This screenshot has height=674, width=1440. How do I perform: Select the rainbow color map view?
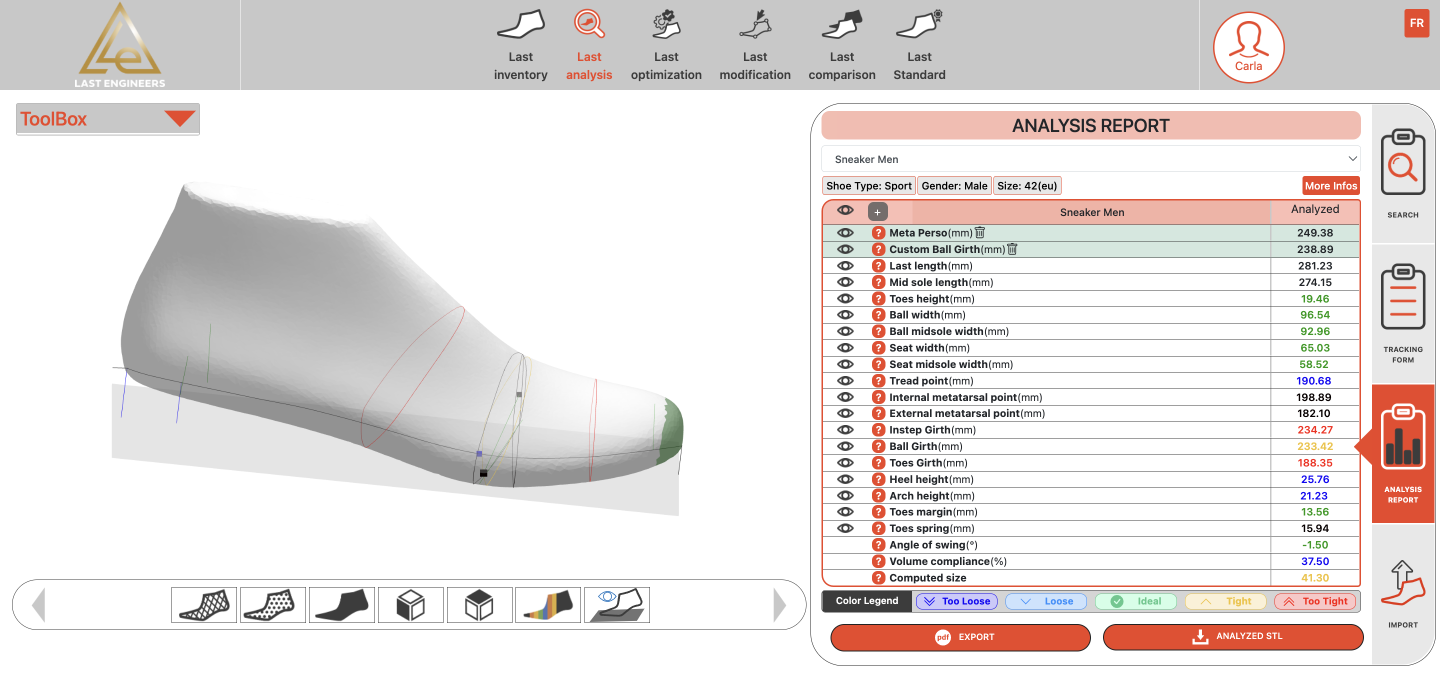(x=548, y=605)
